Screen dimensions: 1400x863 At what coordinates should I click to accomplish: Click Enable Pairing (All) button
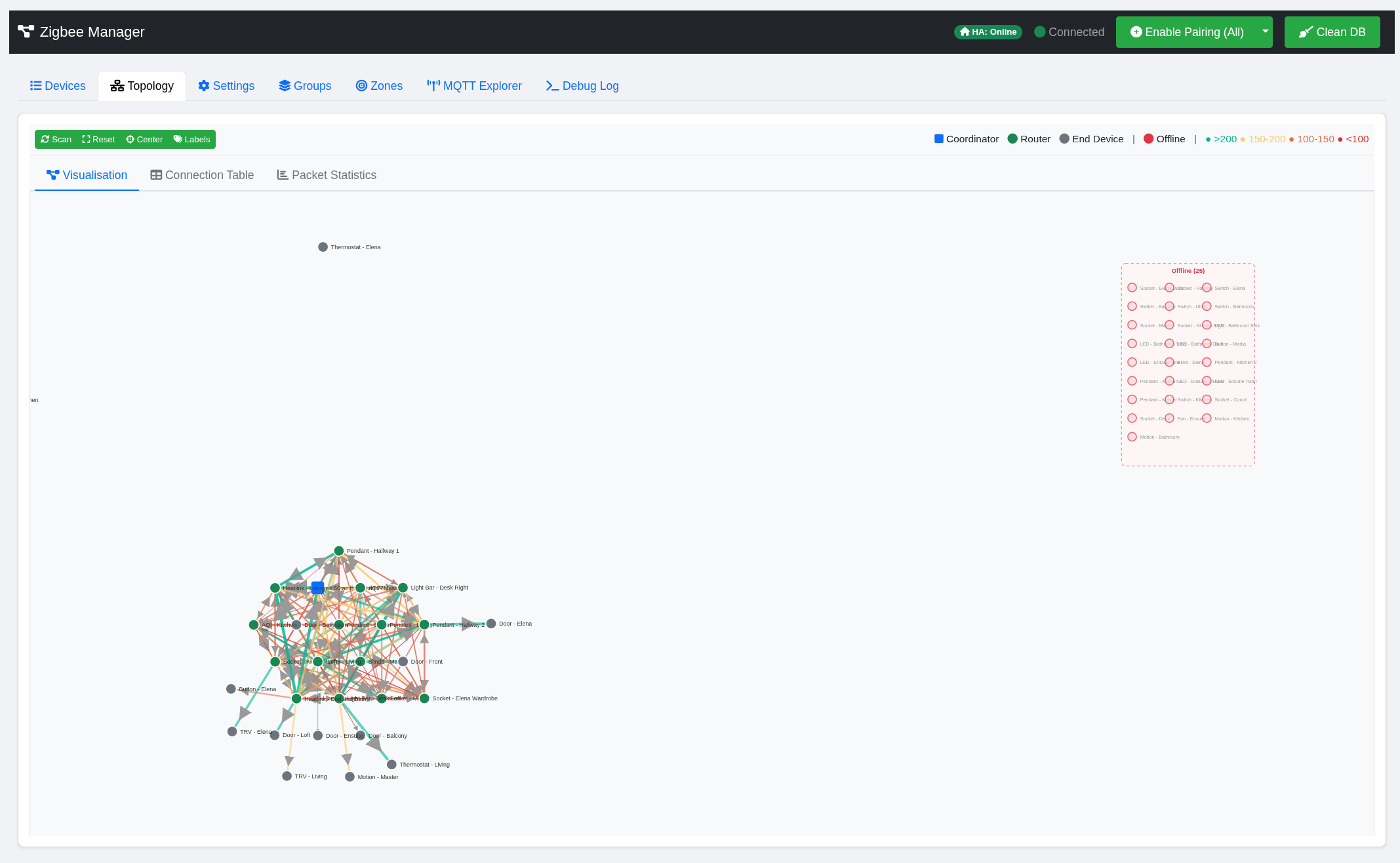(1187, 32)
